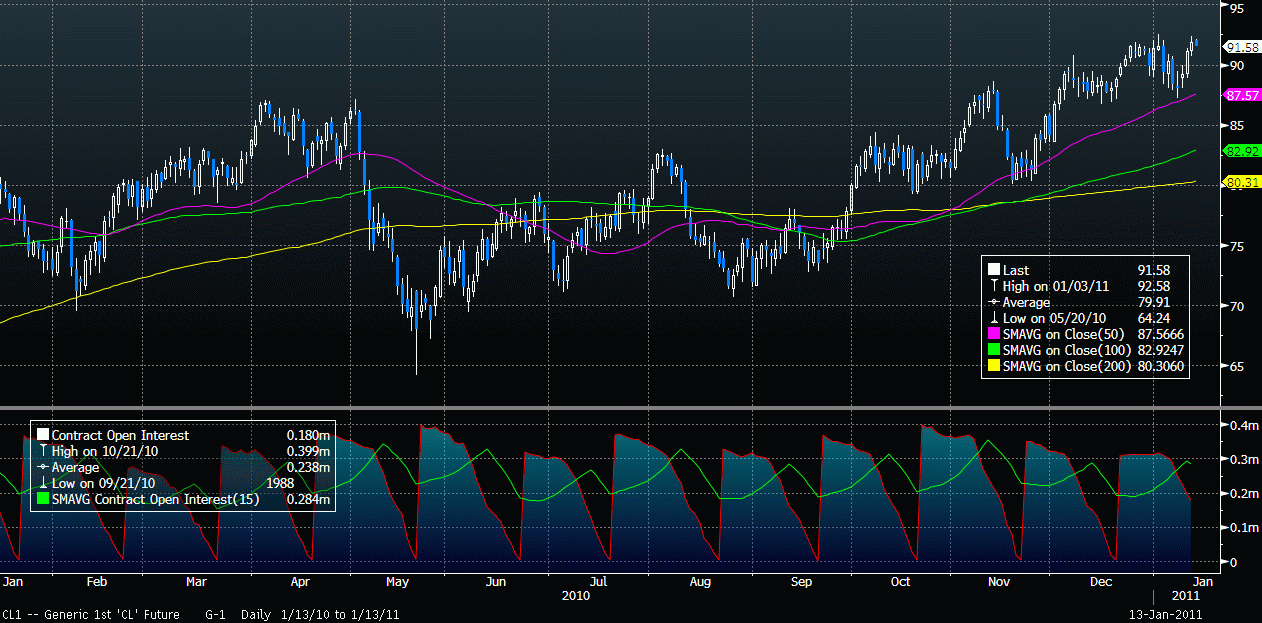Select the magenta 87.57 axis price tag
Image resolution: width=1262 pixels, height=623 pixels.
1241,95
